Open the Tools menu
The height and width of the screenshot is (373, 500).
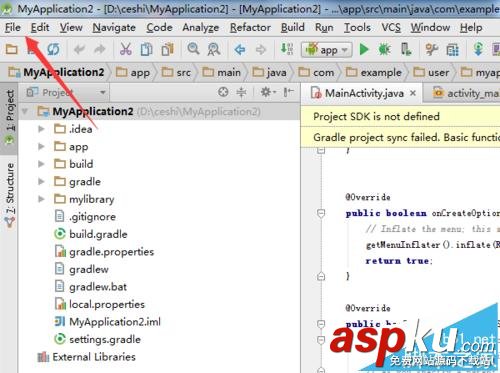pos(357,27)
